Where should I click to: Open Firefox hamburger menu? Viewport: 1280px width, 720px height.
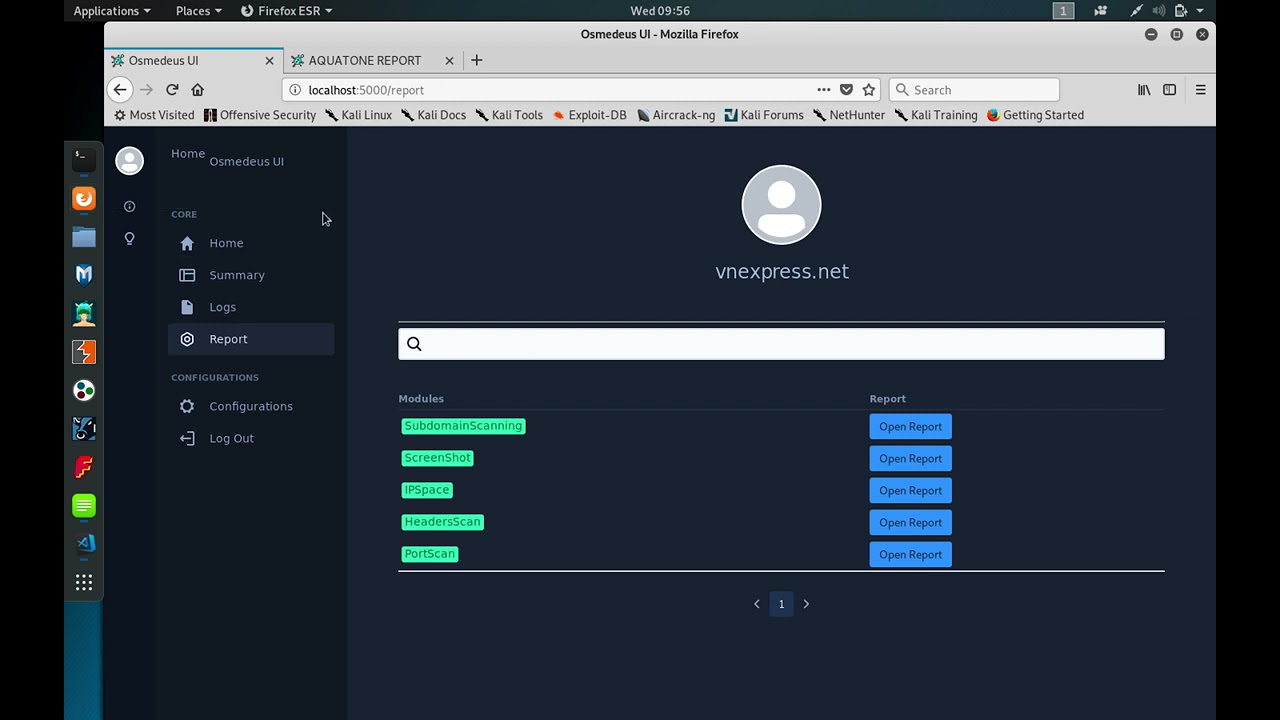(1200, 89)
